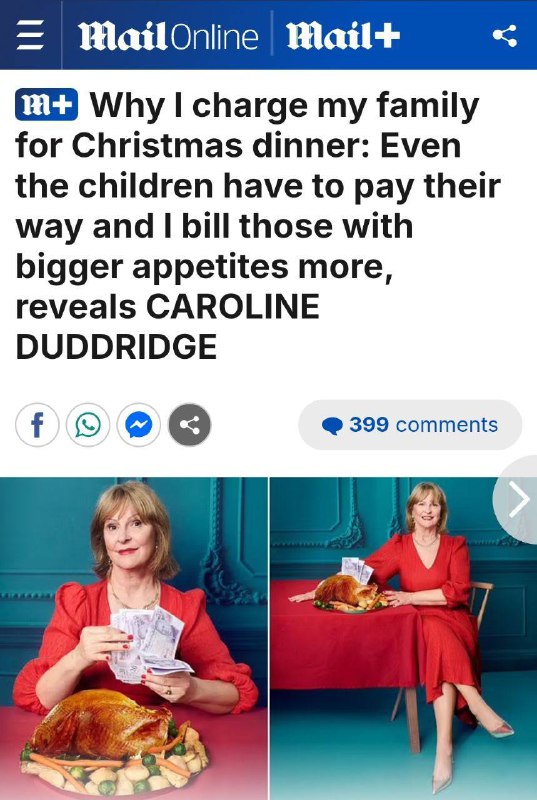Open the hamburger navigation menu
Screen dimensions: 537x800
pyautogui.click(x=30, y=36)
